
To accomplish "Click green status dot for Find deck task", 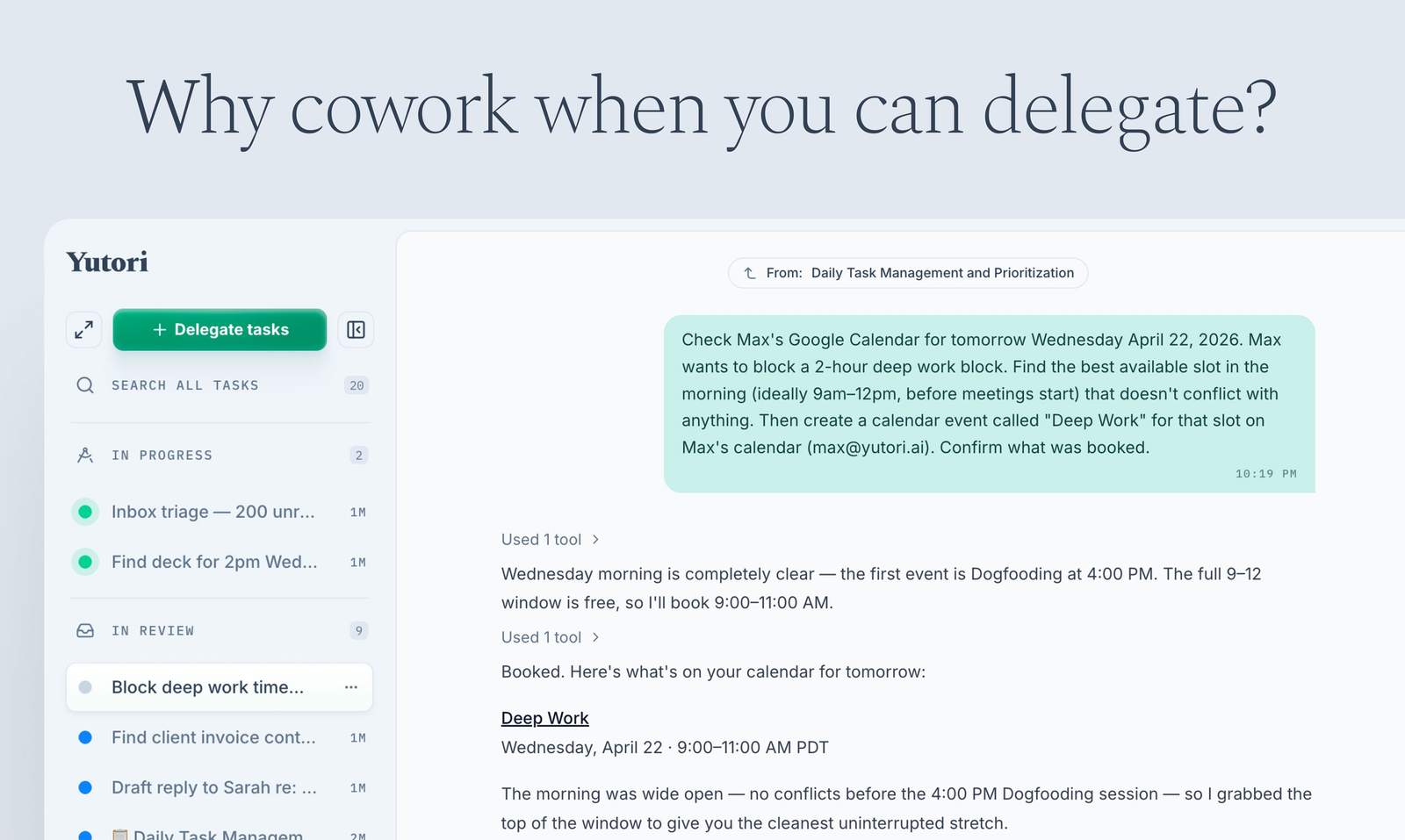I will pos(85,562).
